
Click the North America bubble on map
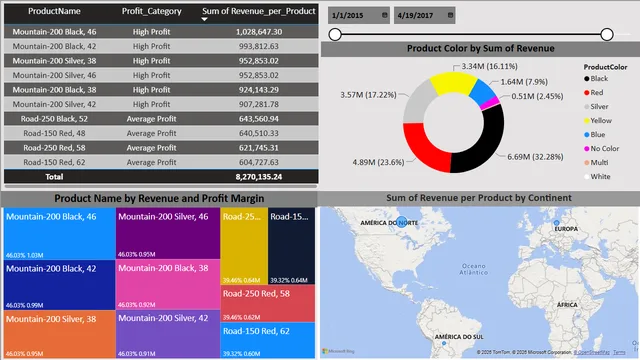coord(402,222)
